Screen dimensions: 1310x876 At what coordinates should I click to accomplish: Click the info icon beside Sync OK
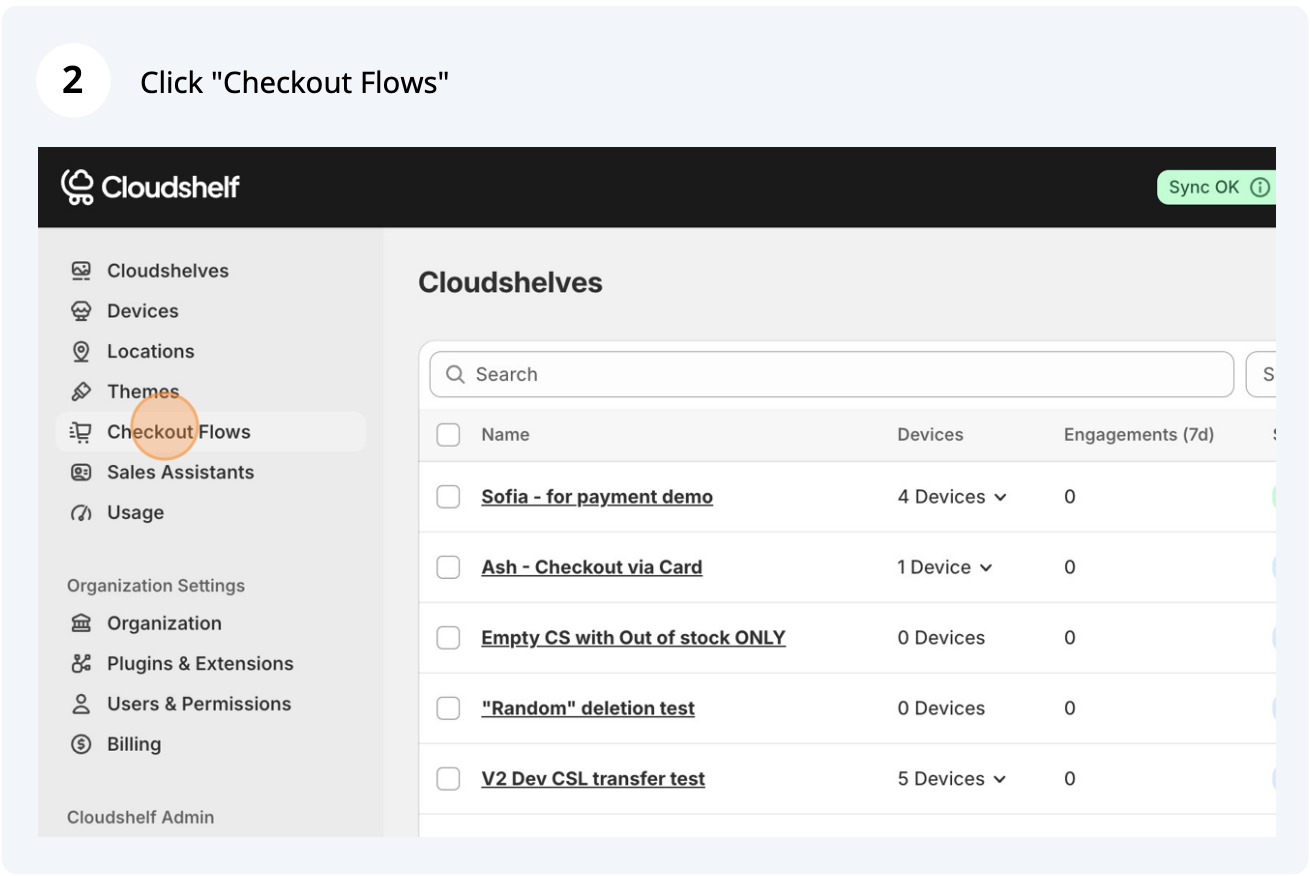point(1260,187)
